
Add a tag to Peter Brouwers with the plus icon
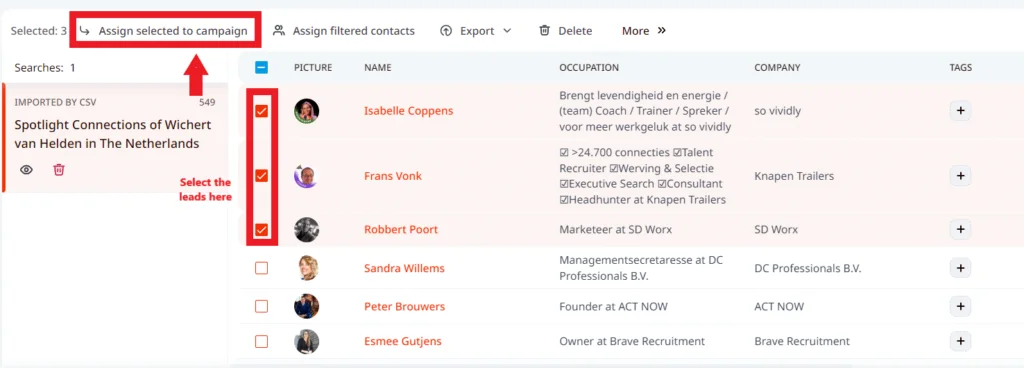[960, 306]
